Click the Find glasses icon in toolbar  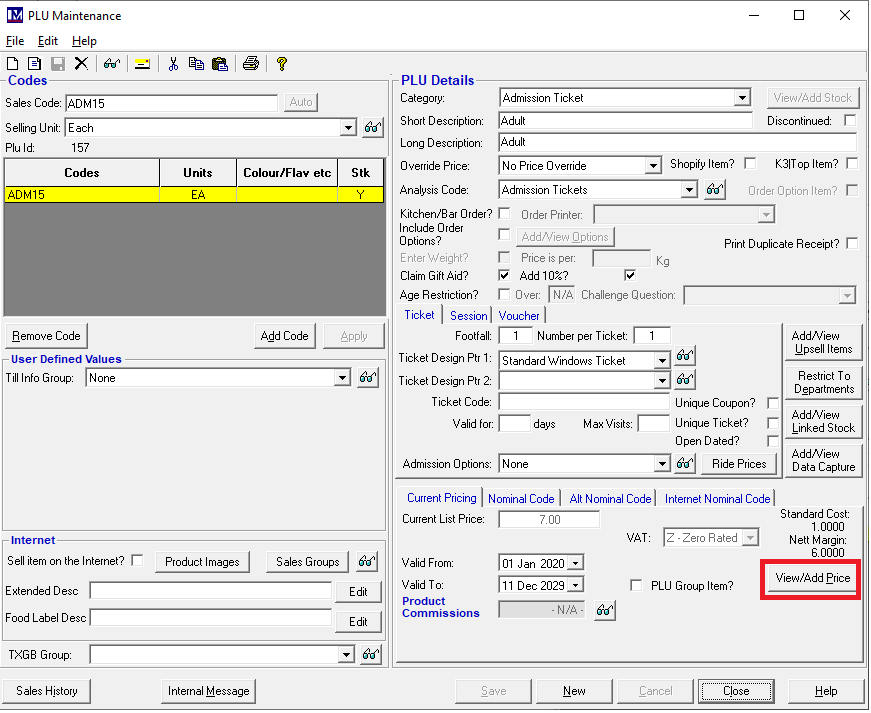tap(111, 64)
